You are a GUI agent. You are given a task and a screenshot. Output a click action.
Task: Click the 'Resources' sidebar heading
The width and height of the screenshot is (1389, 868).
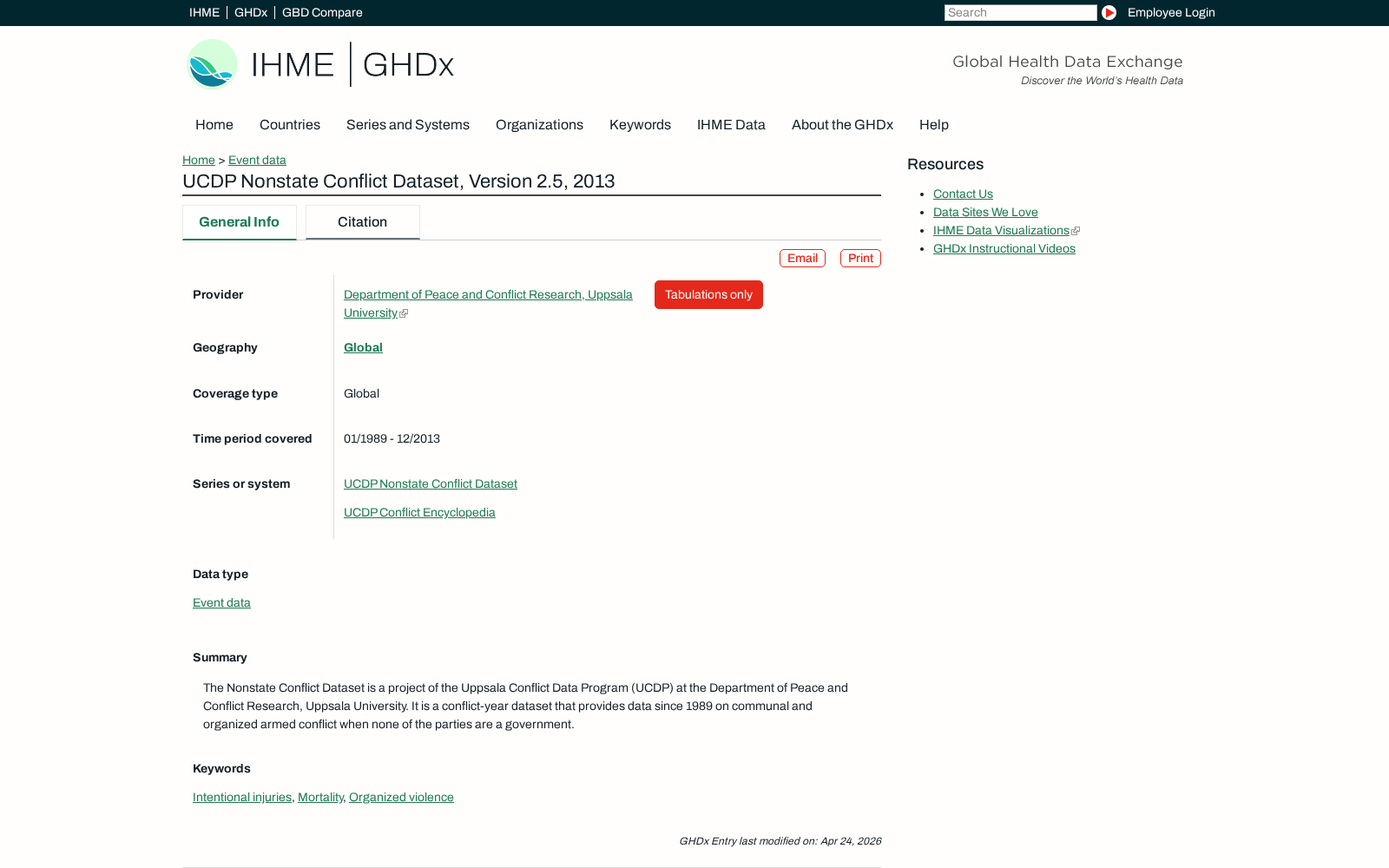click(945, 164)
